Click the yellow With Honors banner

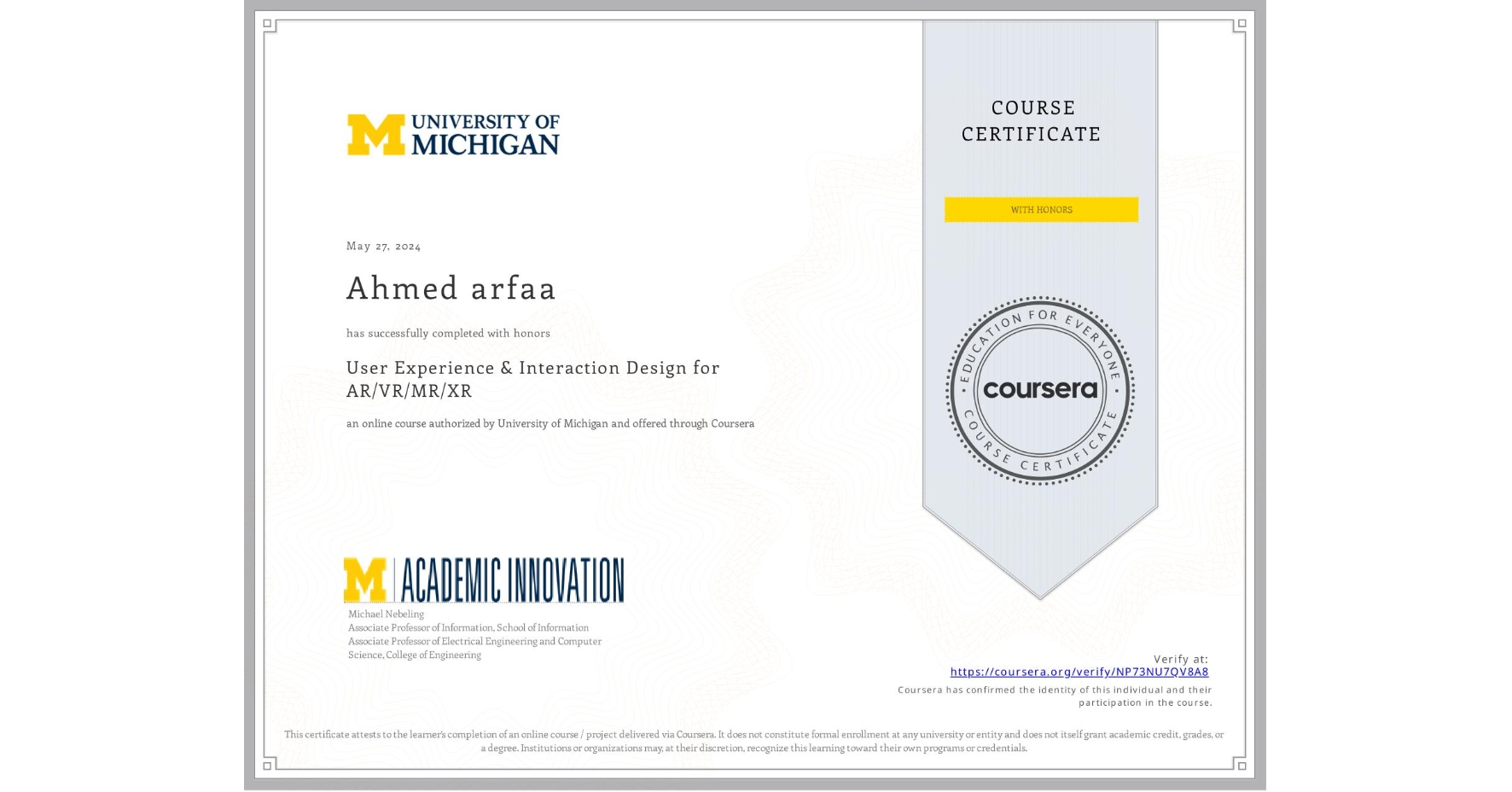point(1041,210)
